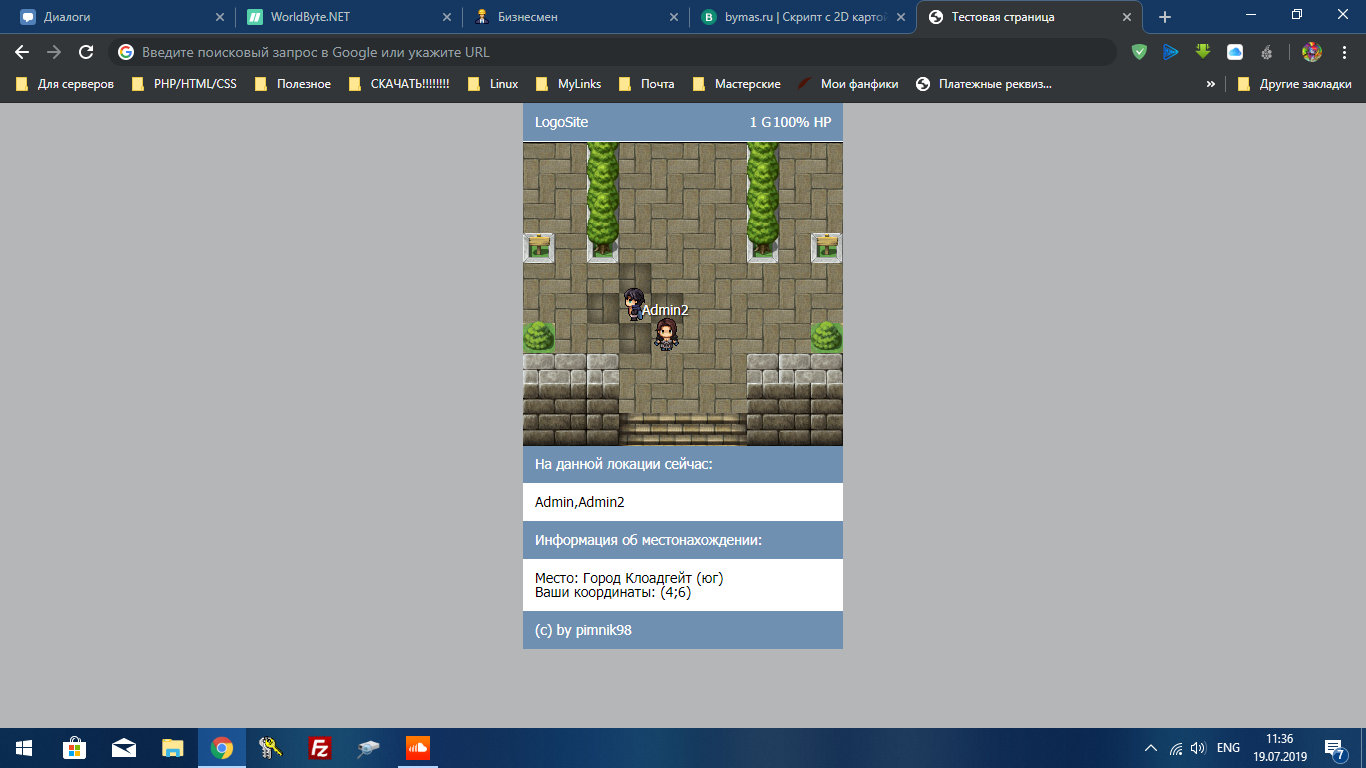
Task: Click the Chrome profile avatar
Action: (1311, 52)
